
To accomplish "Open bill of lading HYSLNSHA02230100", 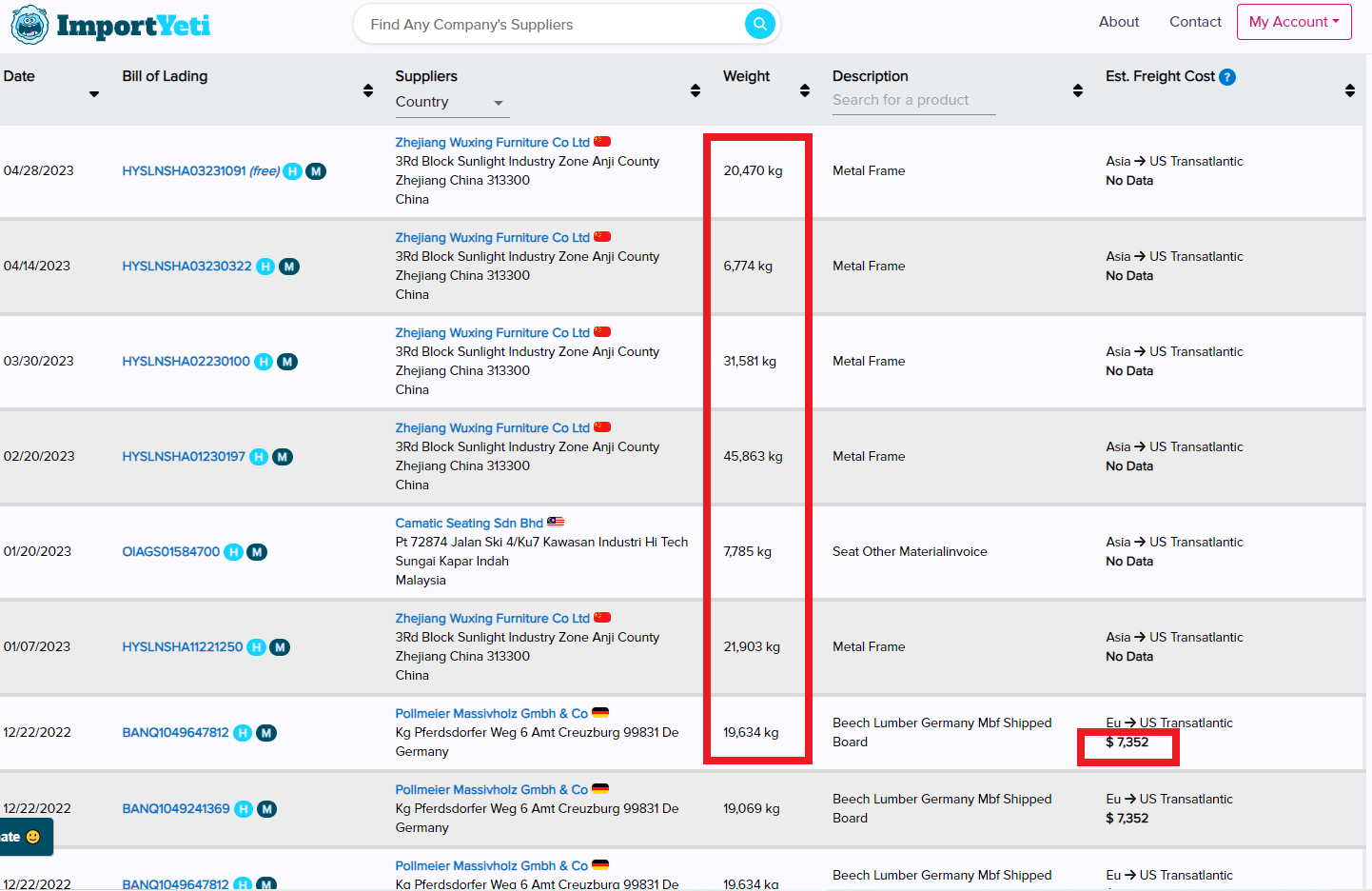I will (x=186, y=362).
